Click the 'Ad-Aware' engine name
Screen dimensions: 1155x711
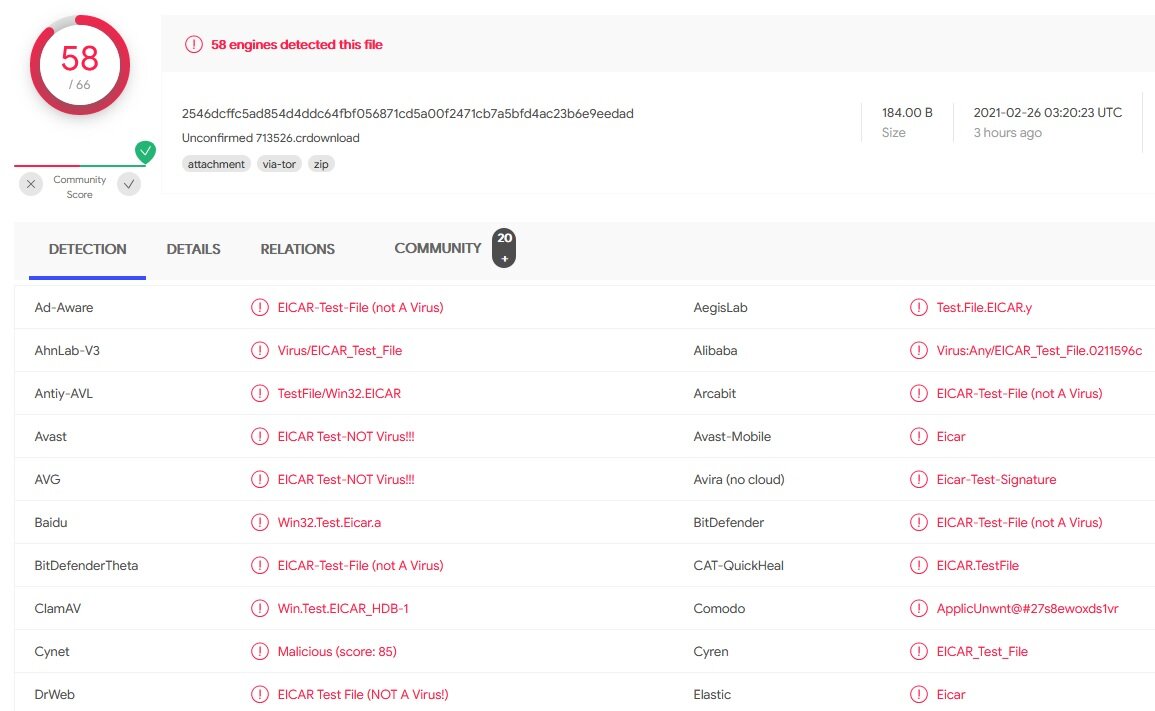(64, 307)
